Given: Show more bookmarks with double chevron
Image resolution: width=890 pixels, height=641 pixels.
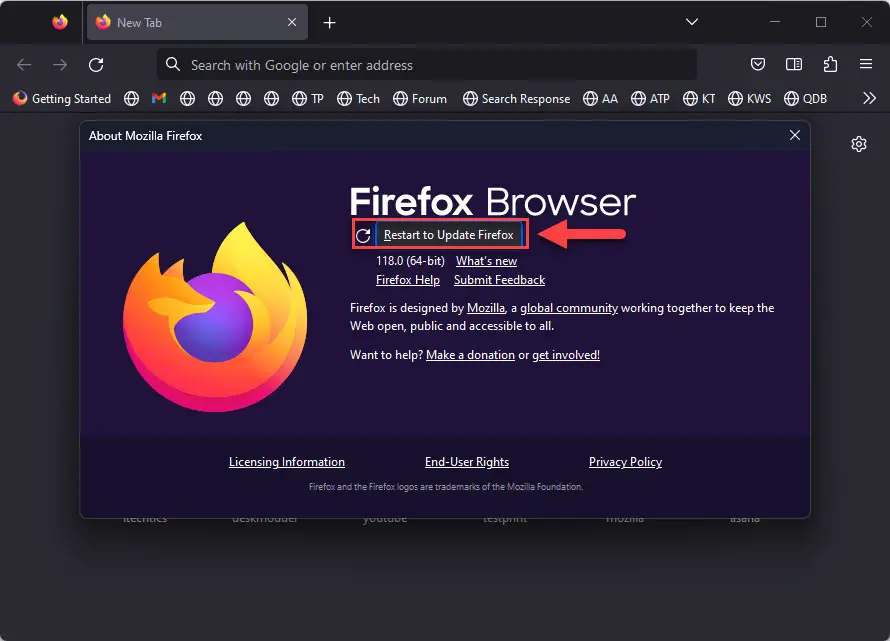Looking at the screenshot, I should (x=869, y=98).
